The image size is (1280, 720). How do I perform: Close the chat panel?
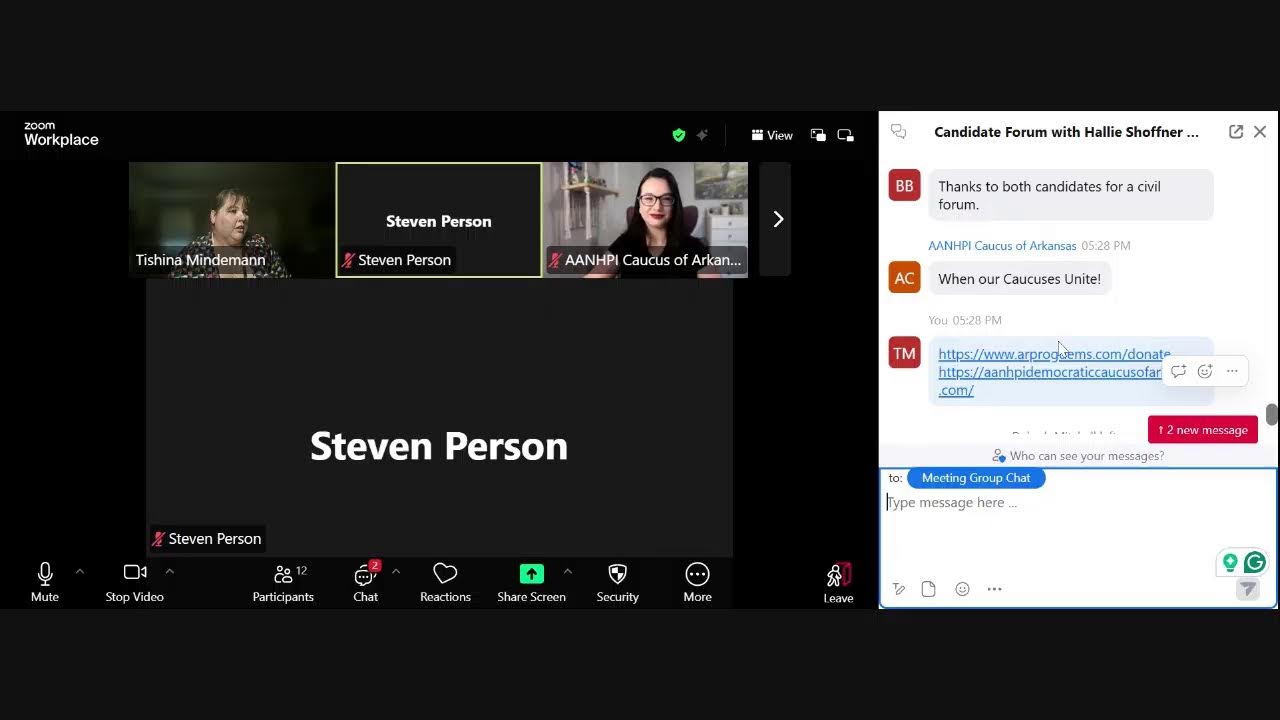(x=1260, y=132)
